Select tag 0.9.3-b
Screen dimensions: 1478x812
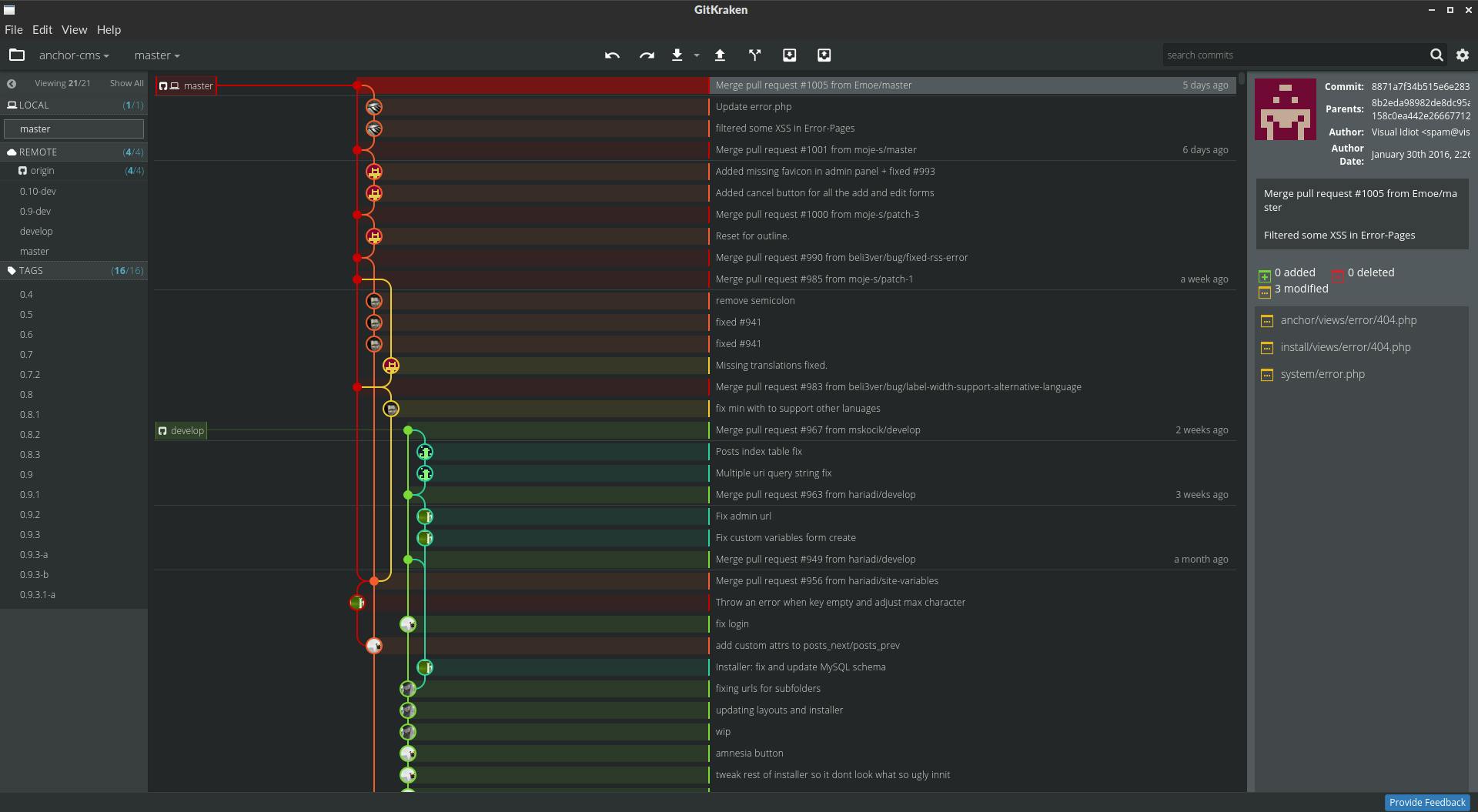(34, 574)
